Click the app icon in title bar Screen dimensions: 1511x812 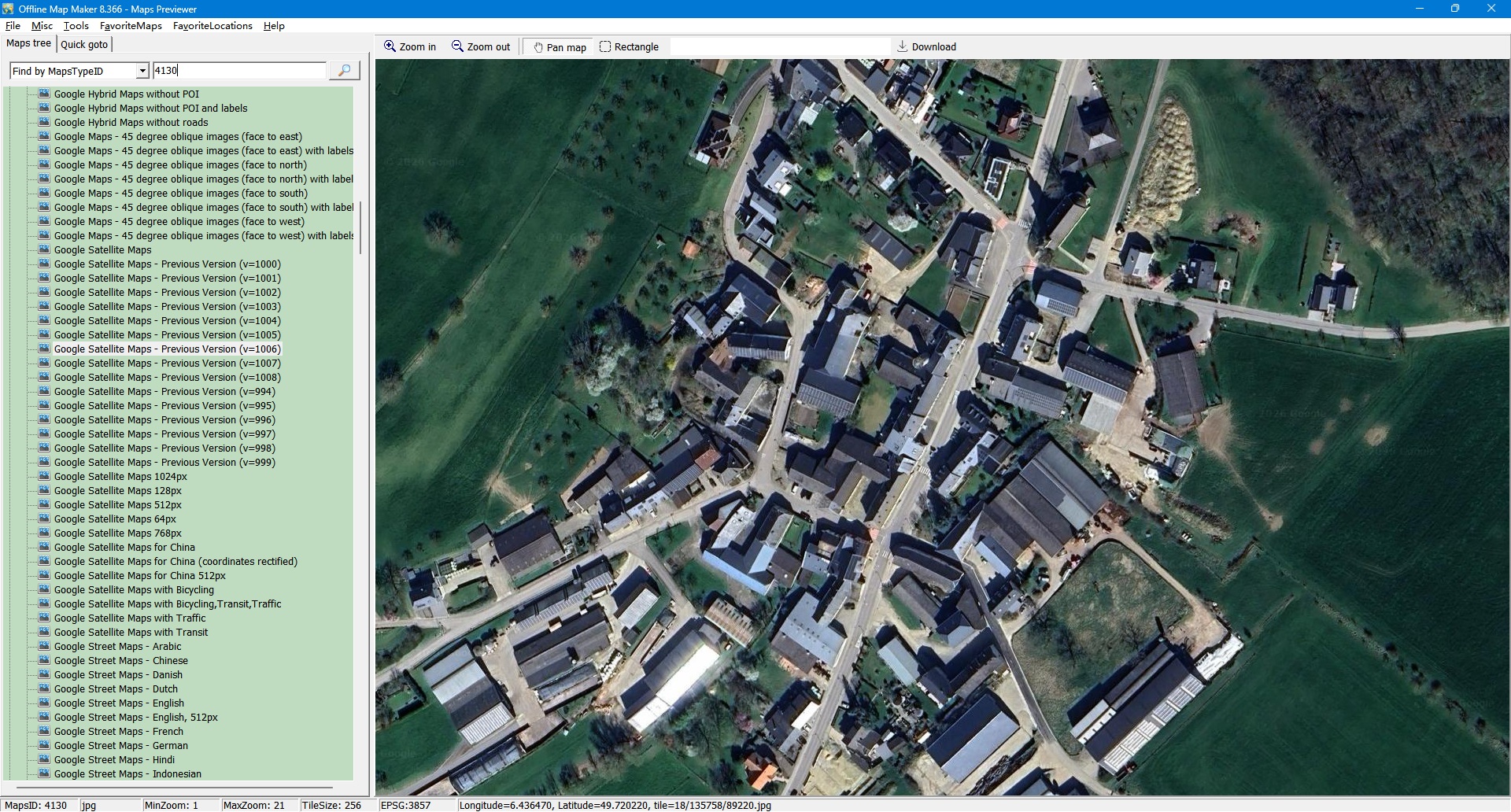tap(9, 9)
